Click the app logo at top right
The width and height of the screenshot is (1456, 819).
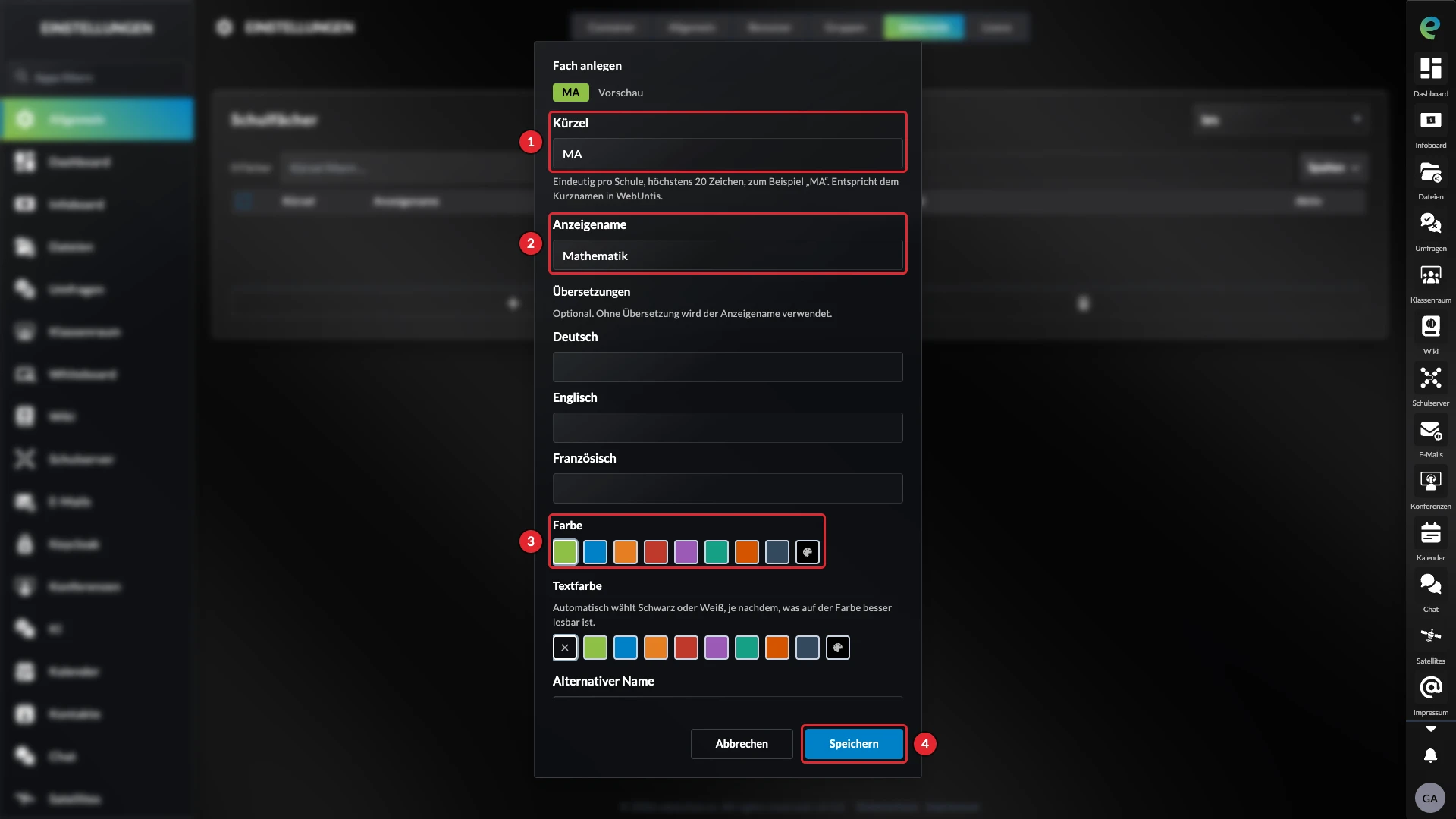click(1430, 28)
